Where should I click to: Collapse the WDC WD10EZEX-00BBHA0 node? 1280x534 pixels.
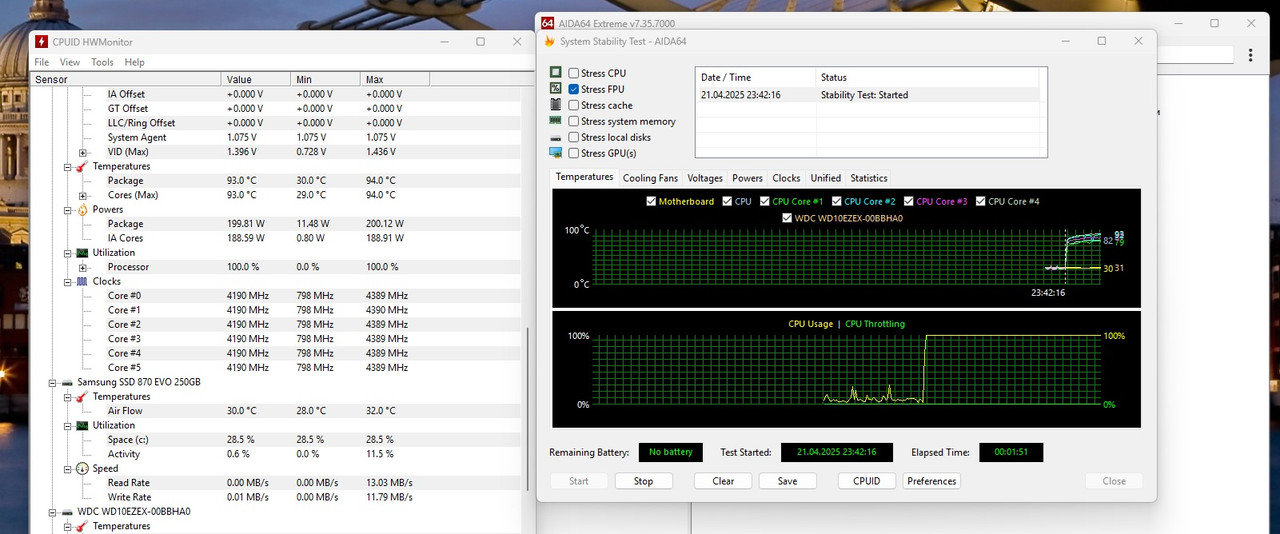53,512
